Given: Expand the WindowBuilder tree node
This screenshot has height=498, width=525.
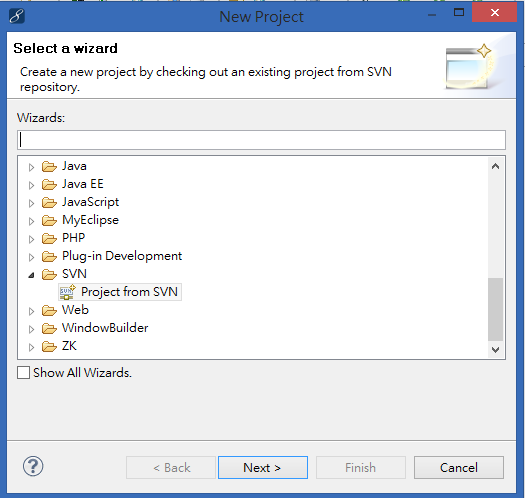Looking at the screenshot, I should click(x=31, y=329).
